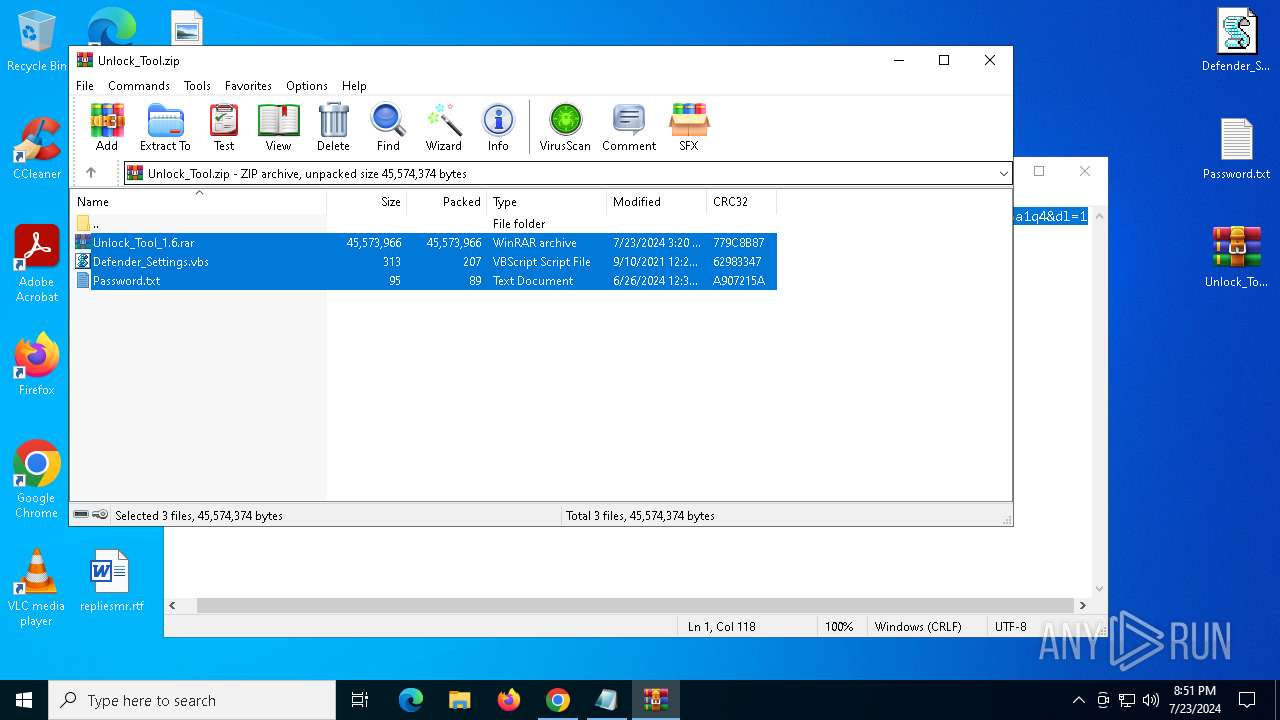Click the Notepad scroll-right arrow

(x=1082, y=605)
